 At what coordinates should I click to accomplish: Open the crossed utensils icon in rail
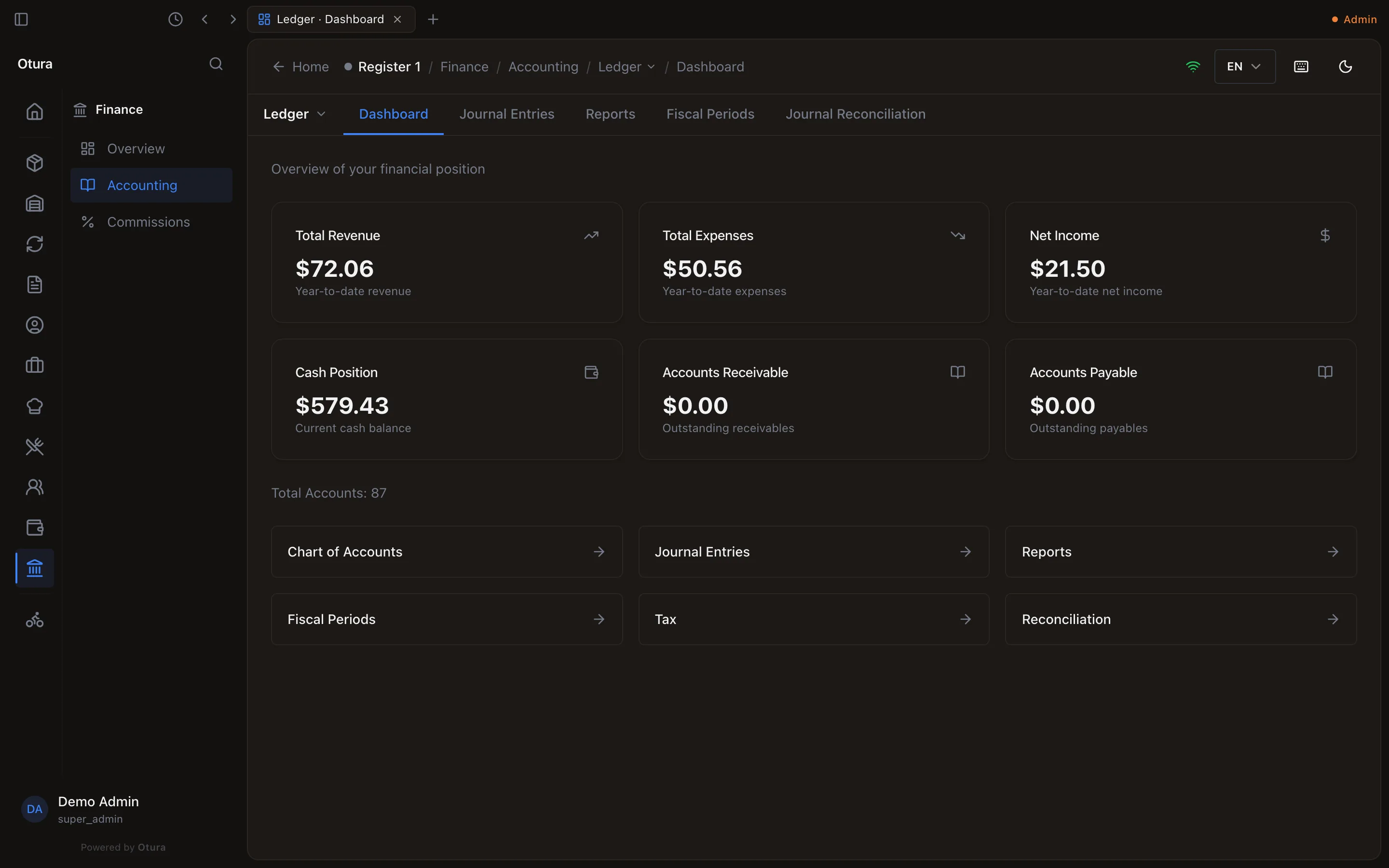[34, 447]
